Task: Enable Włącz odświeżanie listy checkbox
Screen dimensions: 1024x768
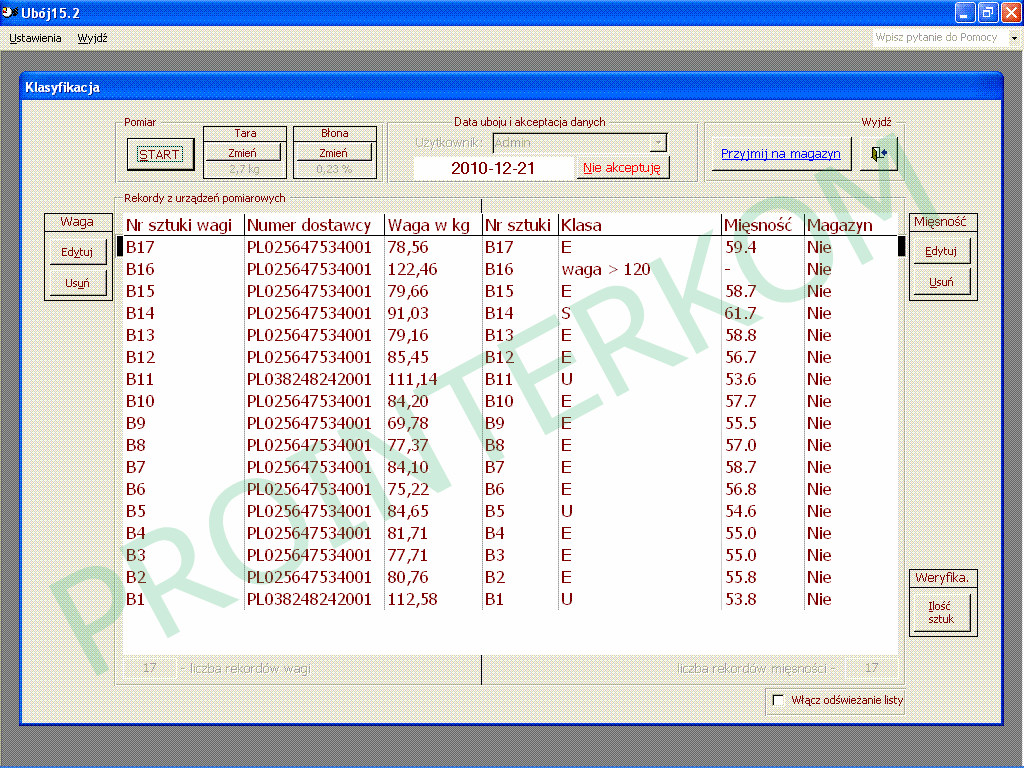Action: 779,700
